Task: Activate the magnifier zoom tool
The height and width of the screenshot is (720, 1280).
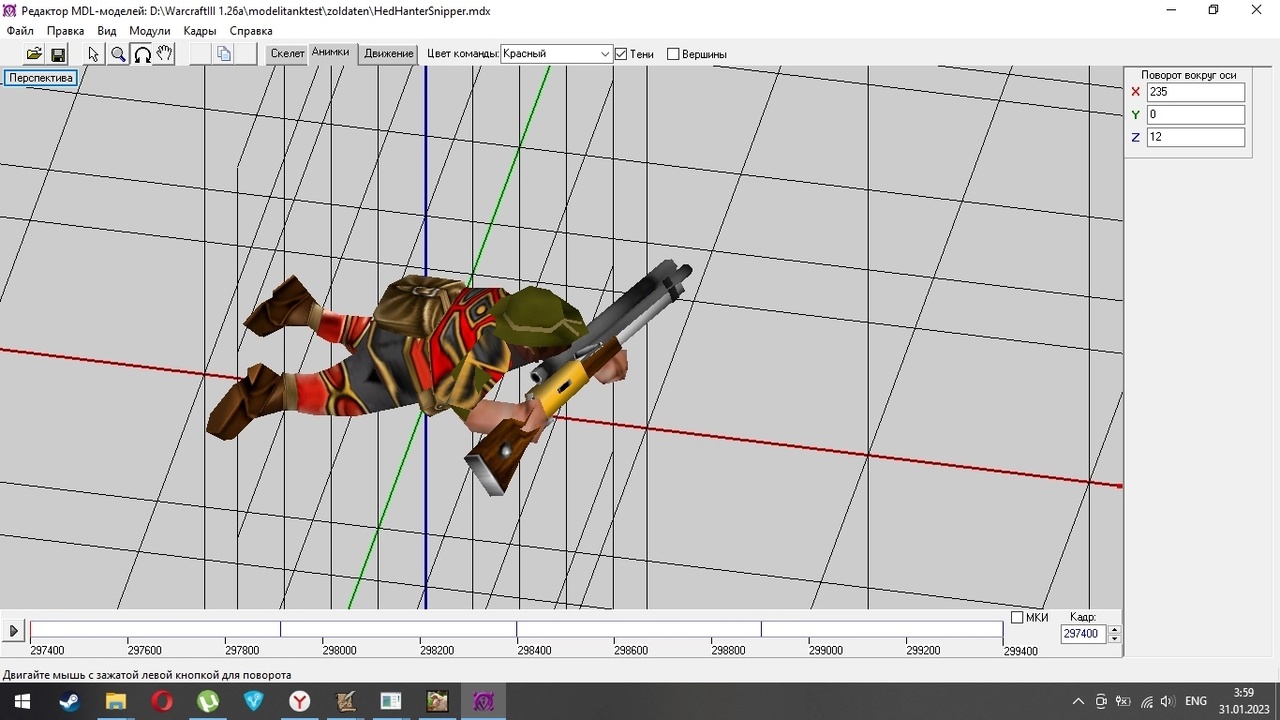Action: 118,54
